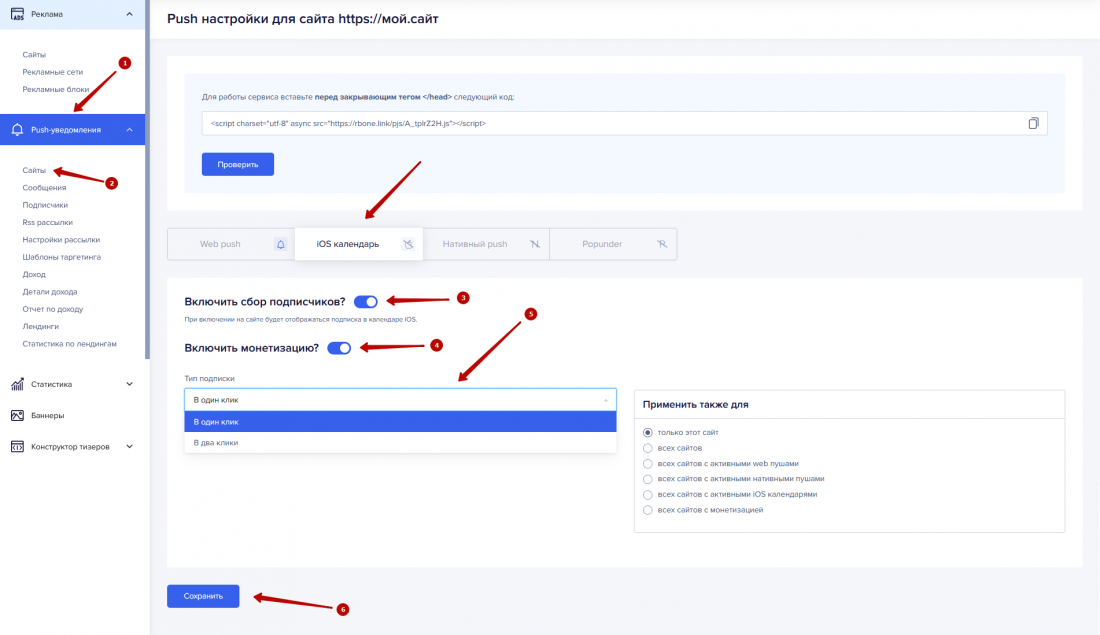Choose В один клик dropdown option
Image resolution: width=1100 pixels, height=635 pixels.
400,422
